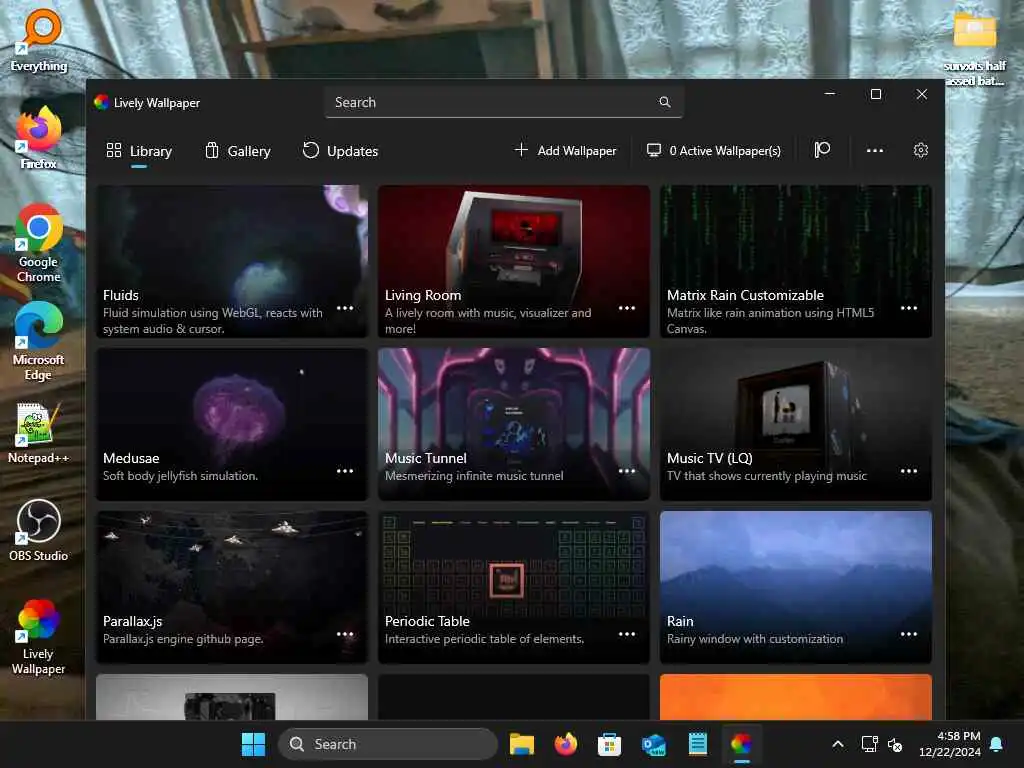Open the Library tab

point(139,151)
